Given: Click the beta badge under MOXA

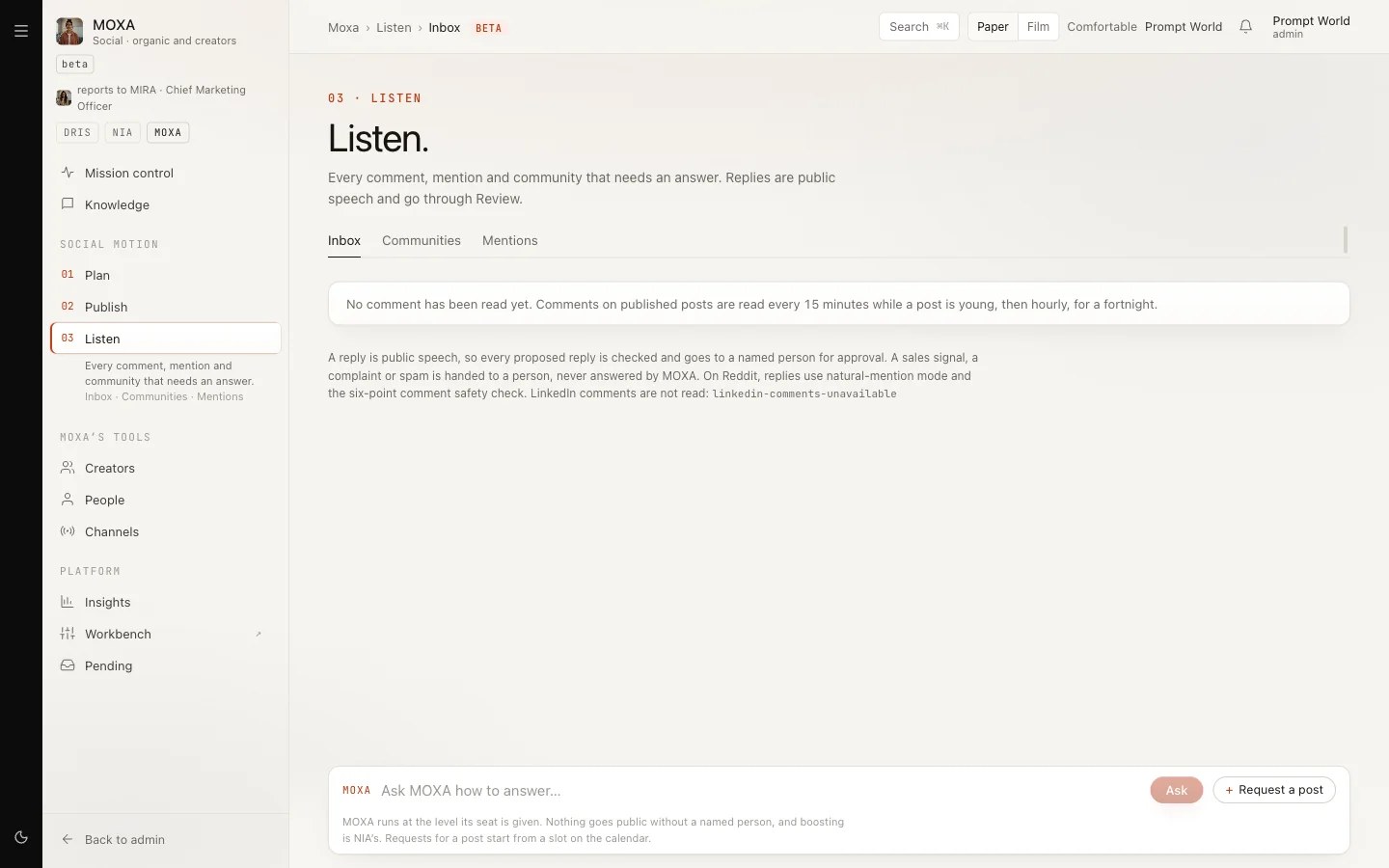Looking at the screenshot, I should click(x=75, y=65).
